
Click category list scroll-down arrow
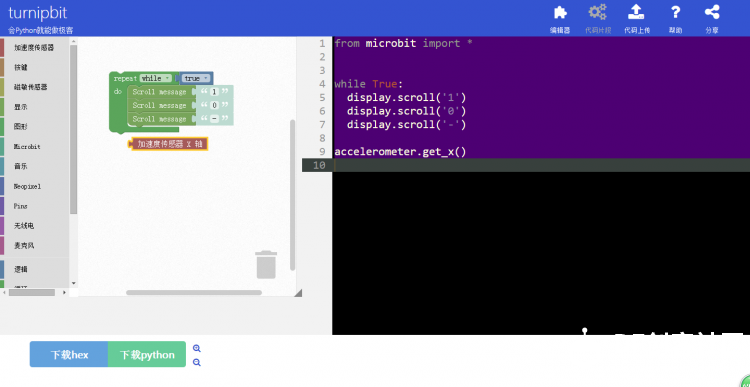(74, 283)
